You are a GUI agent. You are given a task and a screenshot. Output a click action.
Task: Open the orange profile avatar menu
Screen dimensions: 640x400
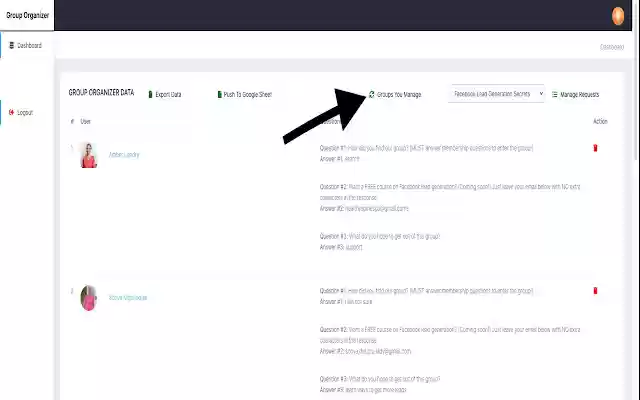tap(618, 16)
